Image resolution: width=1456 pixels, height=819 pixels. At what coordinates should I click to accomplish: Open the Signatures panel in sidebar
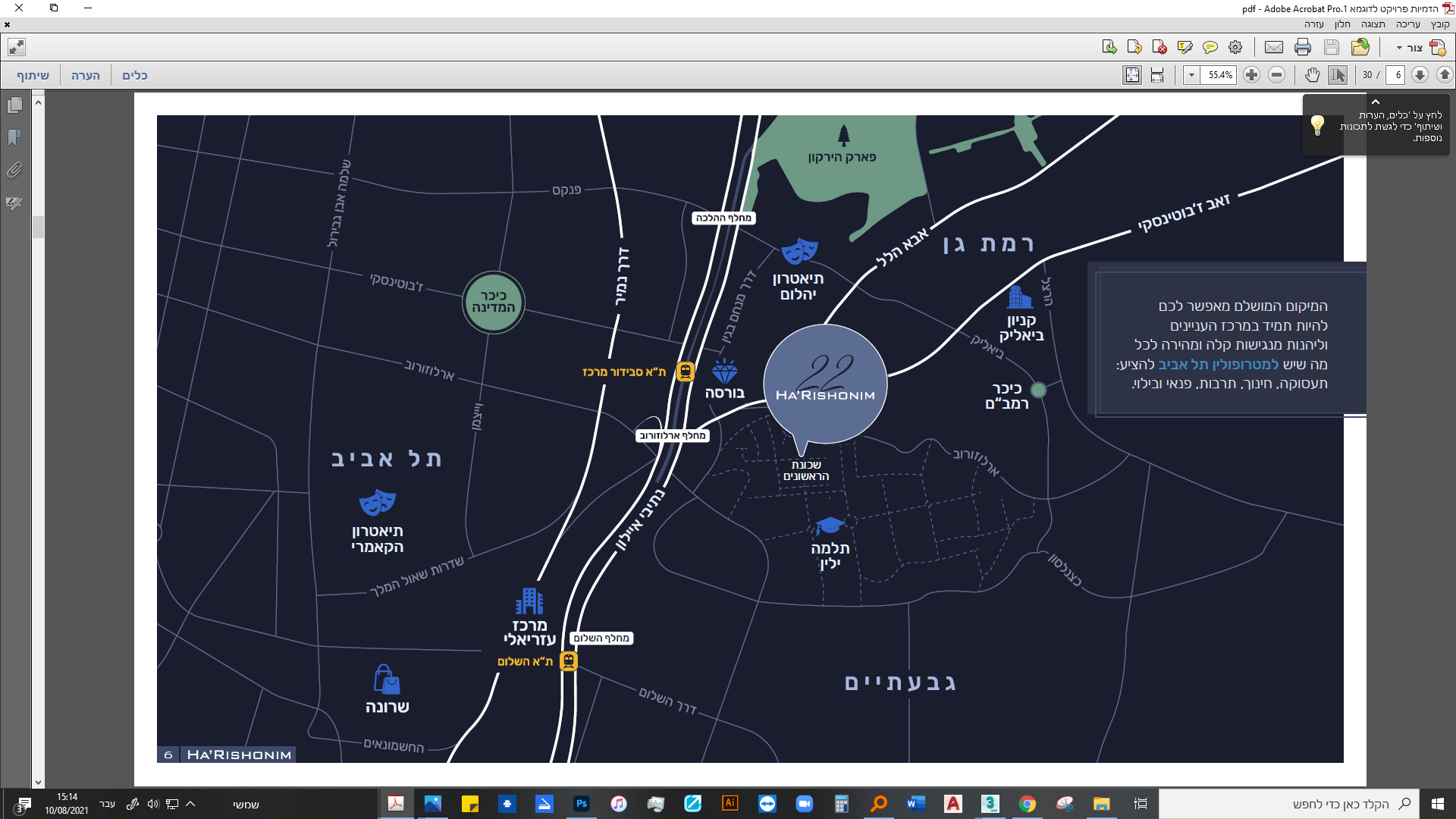pos(14,203)
